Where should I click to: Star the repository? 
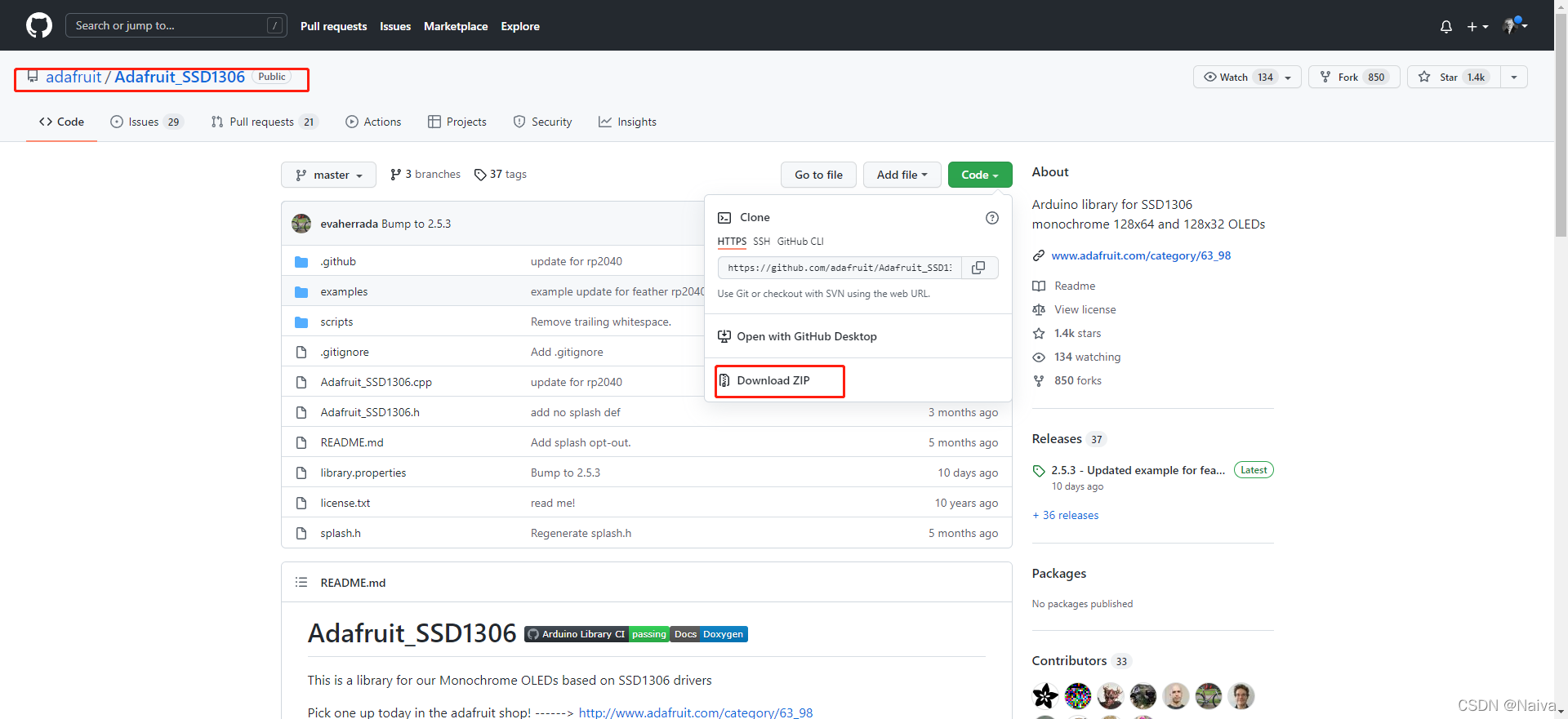(x=1454, y=77)
